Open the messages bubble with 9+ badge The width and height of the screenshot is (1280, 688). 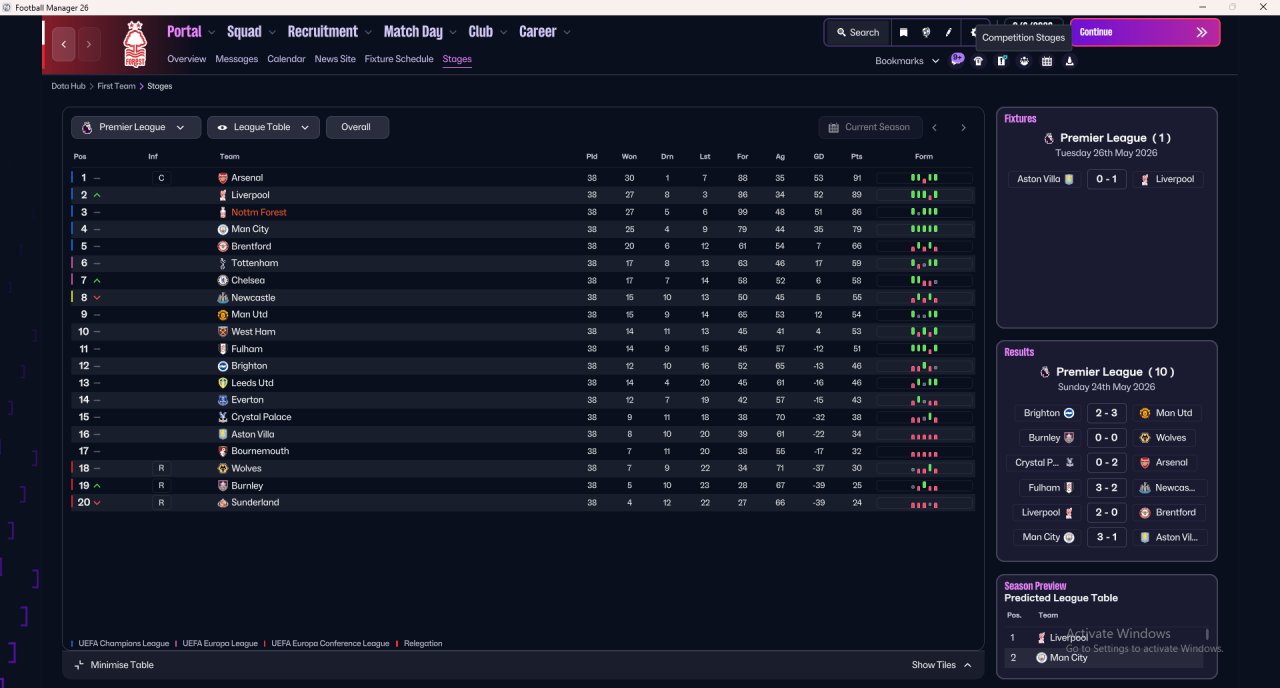pyautogui.click(x=957, y=60)
